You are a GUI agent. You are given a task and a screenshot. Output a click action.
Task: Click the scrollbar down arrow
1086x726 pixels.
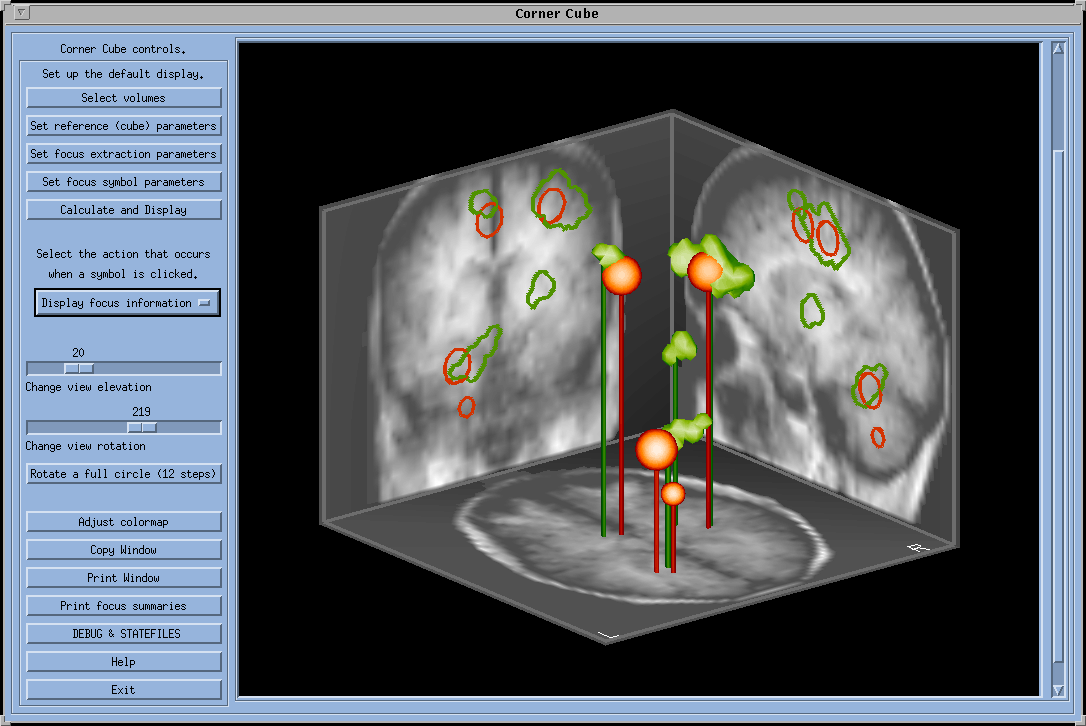point(1059,690)
